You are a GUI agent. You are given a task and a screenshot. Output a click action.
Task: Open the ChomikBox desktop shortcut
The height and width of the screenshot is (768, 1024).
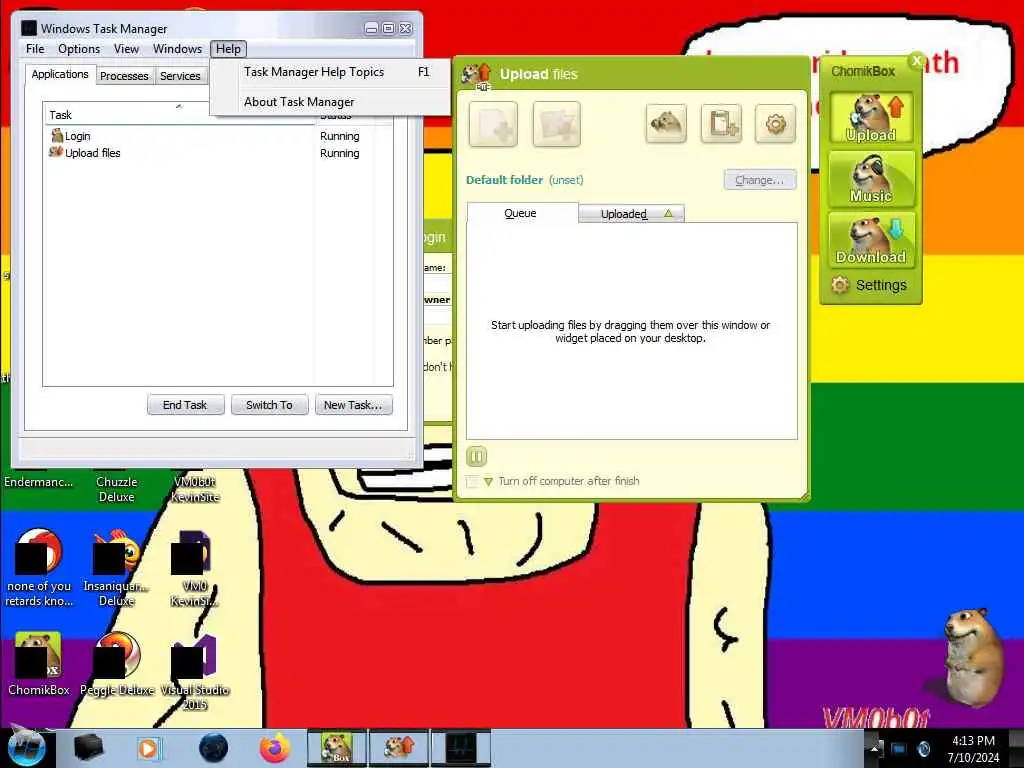tap(39, 665)
